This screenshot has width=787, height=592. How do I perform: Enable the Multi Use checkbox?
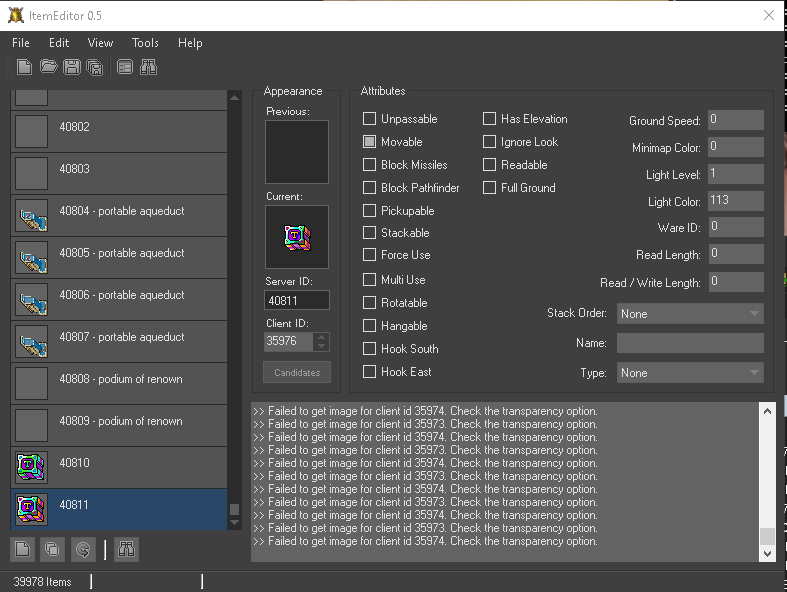(369, 279)
